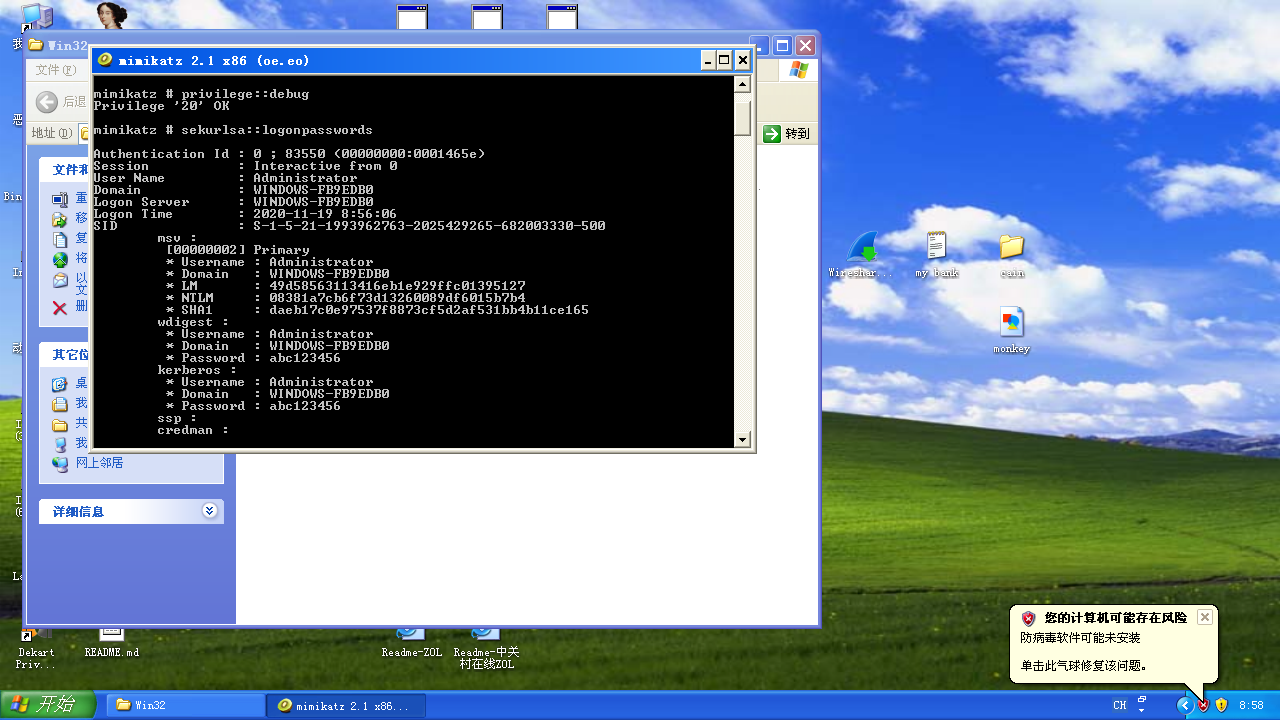Click the yellow shield tray icon
Viewport: 1280px width, 720px height.
pos(1221,705)
